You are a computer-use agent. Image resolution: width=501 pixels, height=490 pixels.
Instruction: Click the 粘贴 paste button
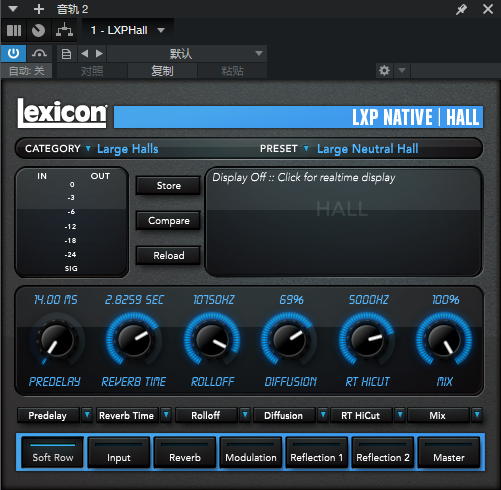coord(232,71)
